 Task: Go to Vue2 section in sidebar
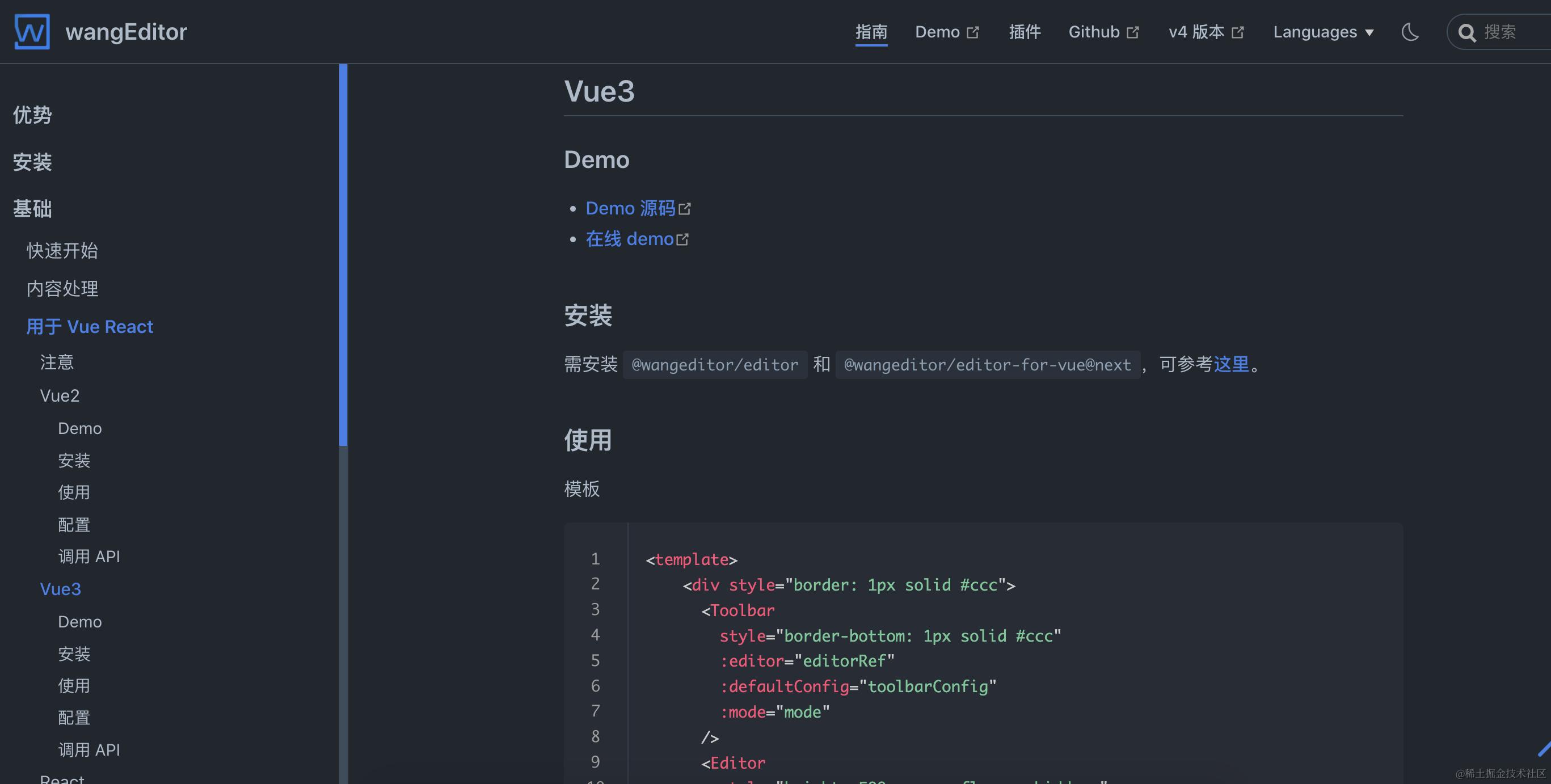60,395
